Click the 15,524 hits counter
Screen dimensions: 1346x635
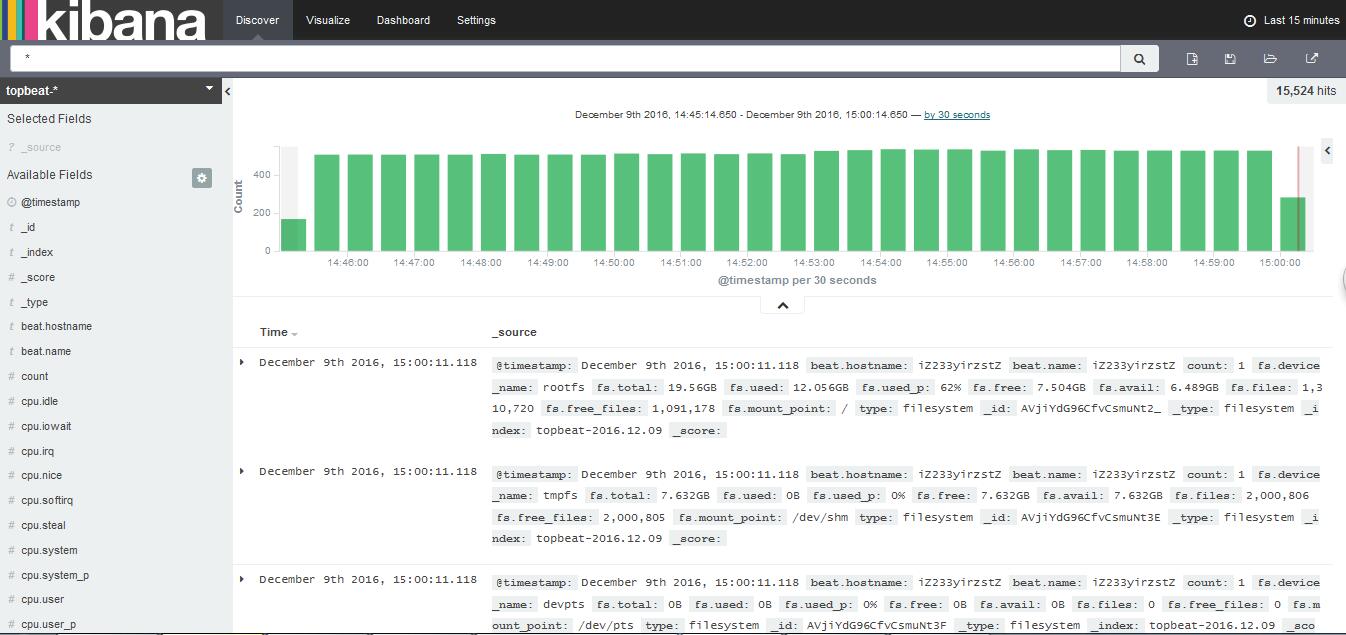coord(1306,91)
